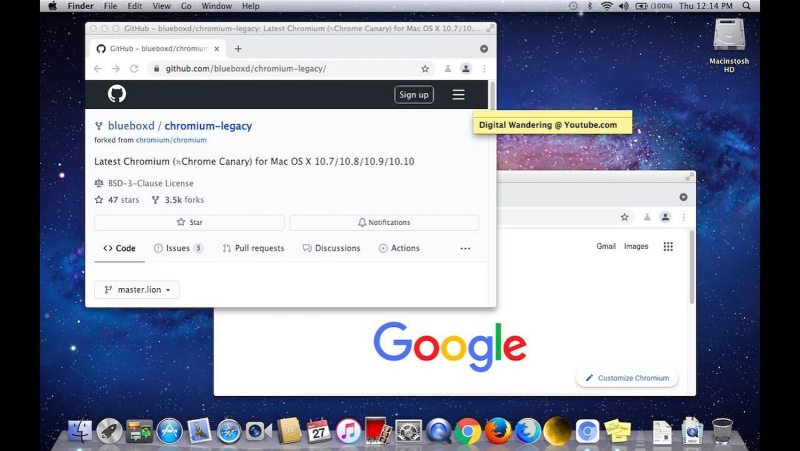
Task: Open the three-dot Chromium menu in GitHub window
Action: click(484, 68)
